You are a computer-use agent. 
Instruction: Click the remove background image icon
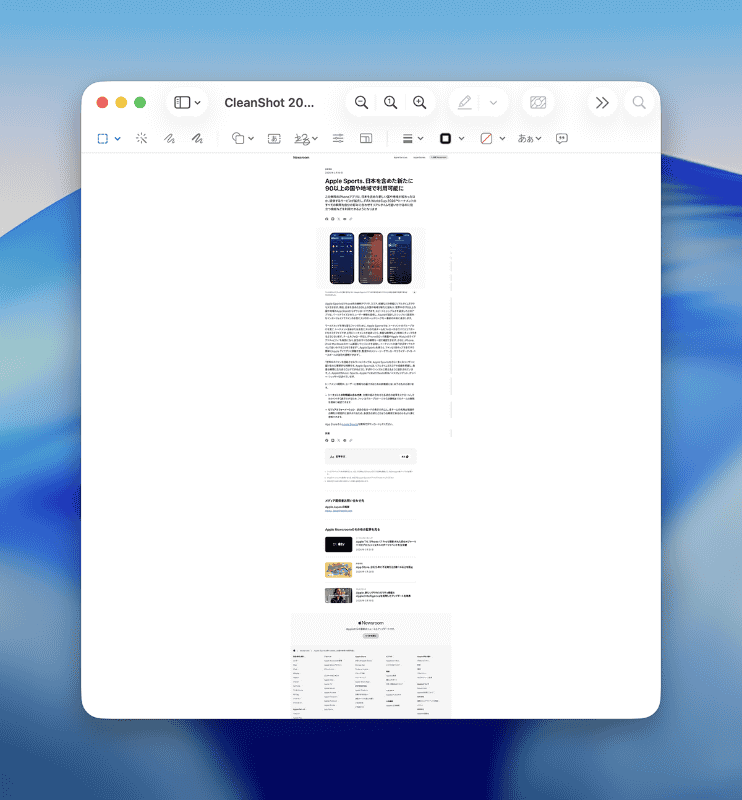[538, 103]
